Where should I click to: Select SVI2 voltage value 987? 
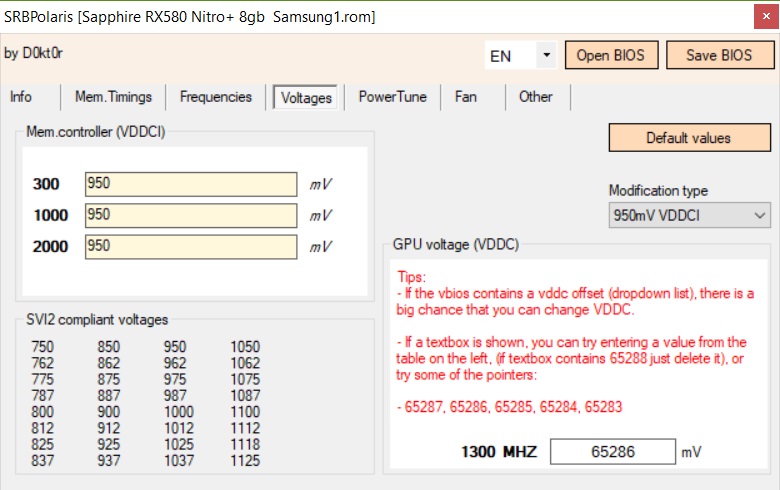tap(175, 395)
